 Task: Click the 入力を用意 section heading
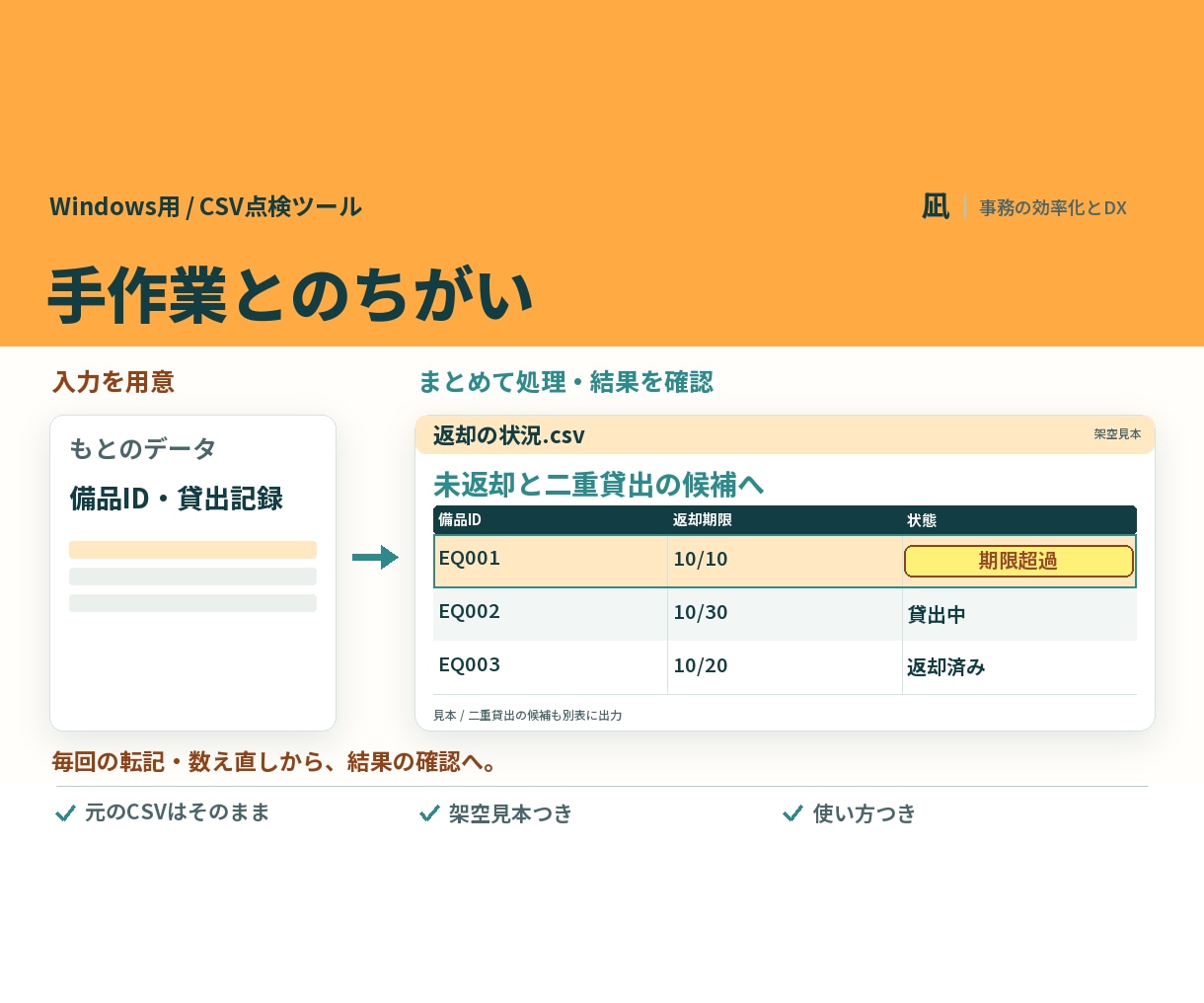pyautogui.click(x=113, y=382)
